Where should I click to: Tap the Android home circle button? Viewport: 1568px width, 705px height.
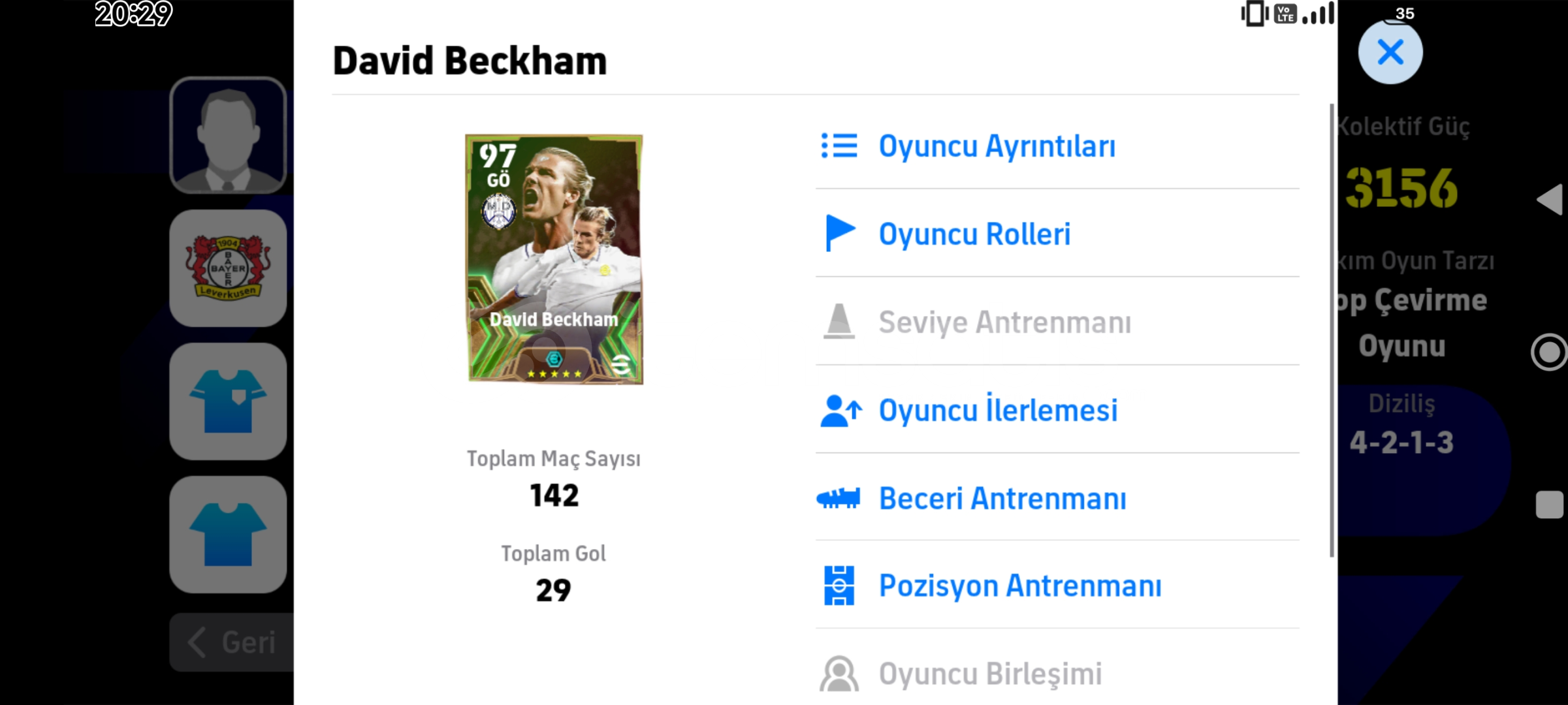point(1549,352)
